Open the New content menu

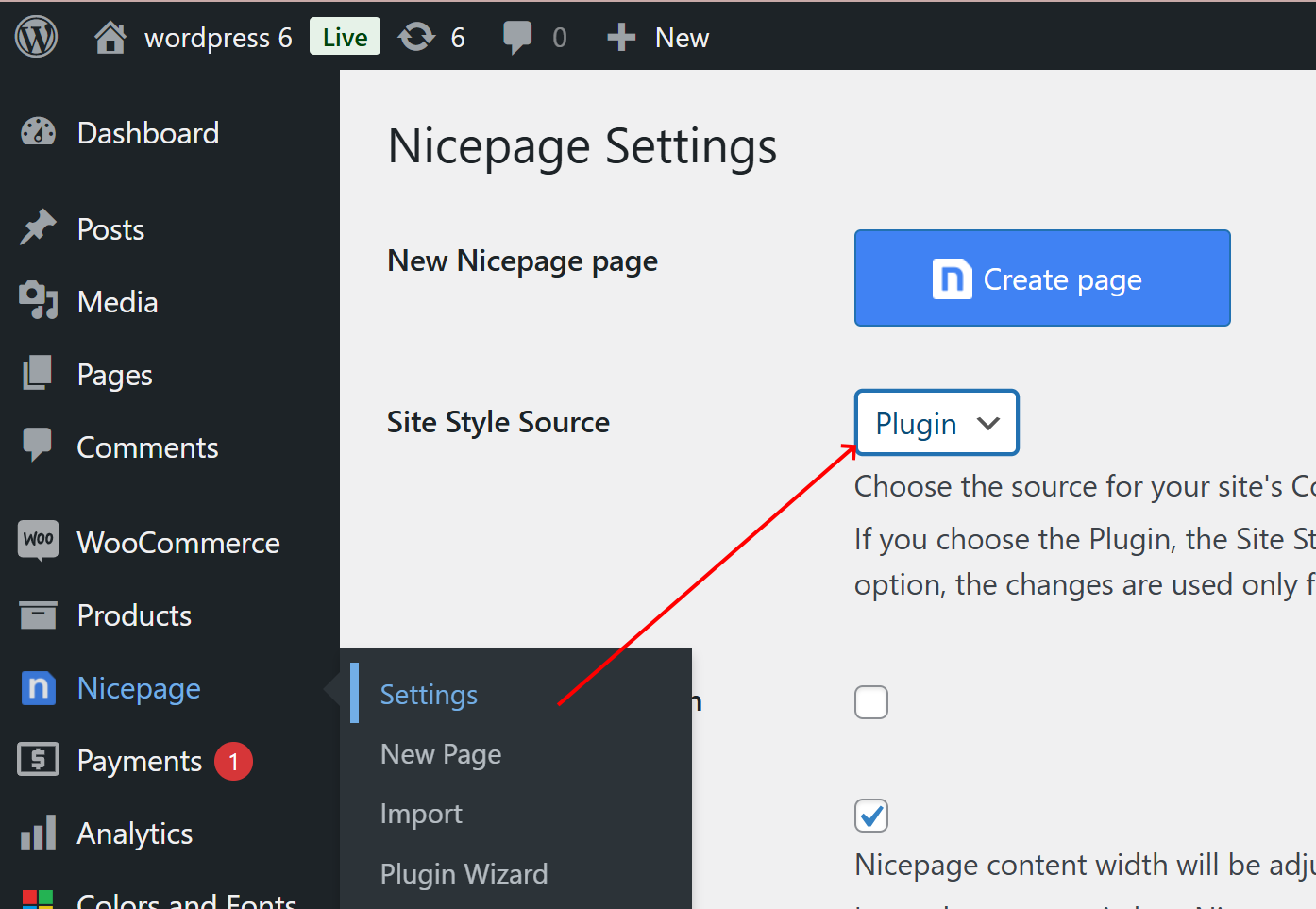682,38
